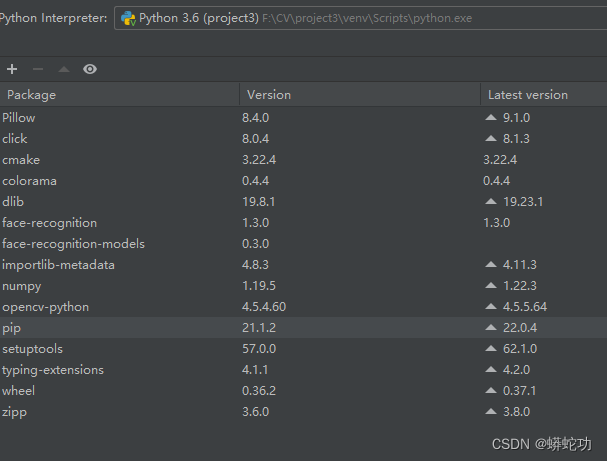Select the pip package row
The height and width of the screenshot is (461, 607).
[12, 328]
